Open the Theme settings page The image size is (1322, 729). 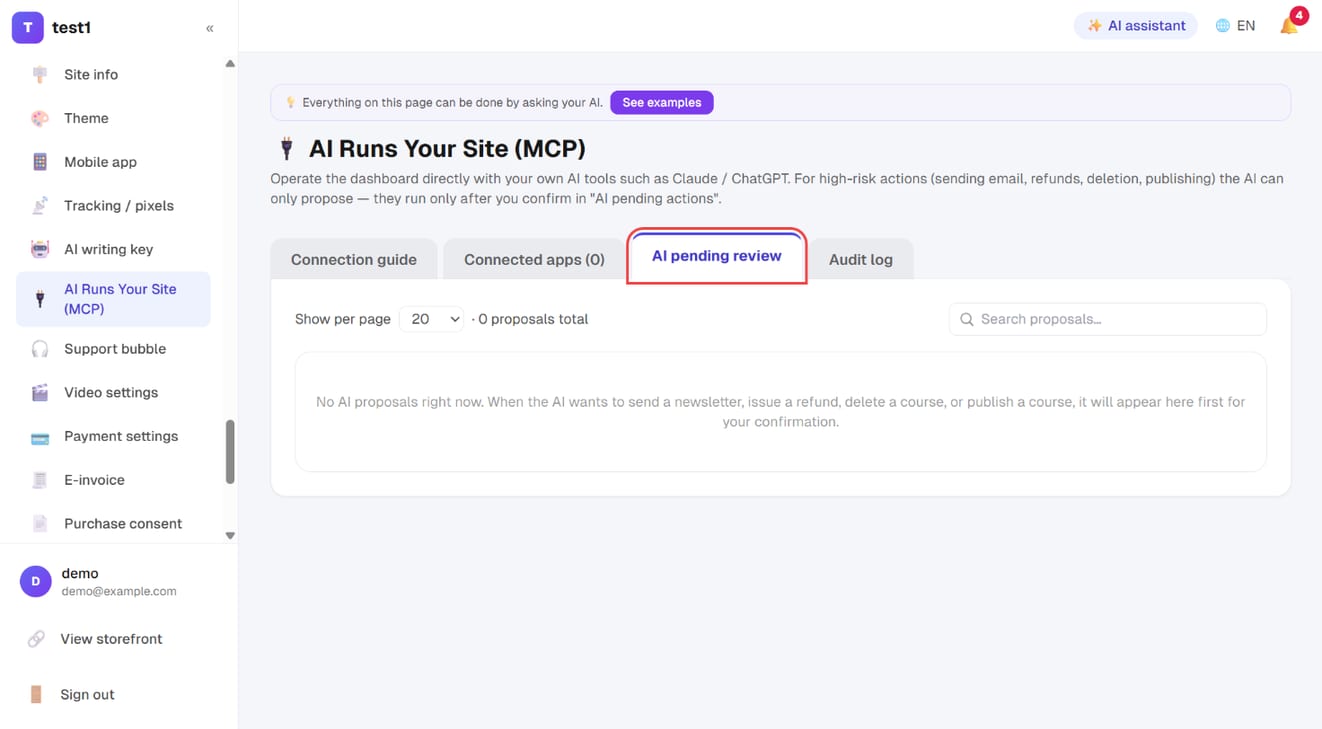tap(113, 118)
